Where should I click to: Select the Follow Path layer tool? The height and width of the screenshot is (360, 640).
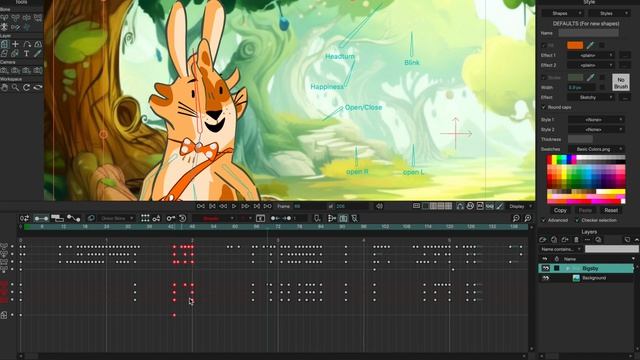pyautogui.click(x=27, y=44)
